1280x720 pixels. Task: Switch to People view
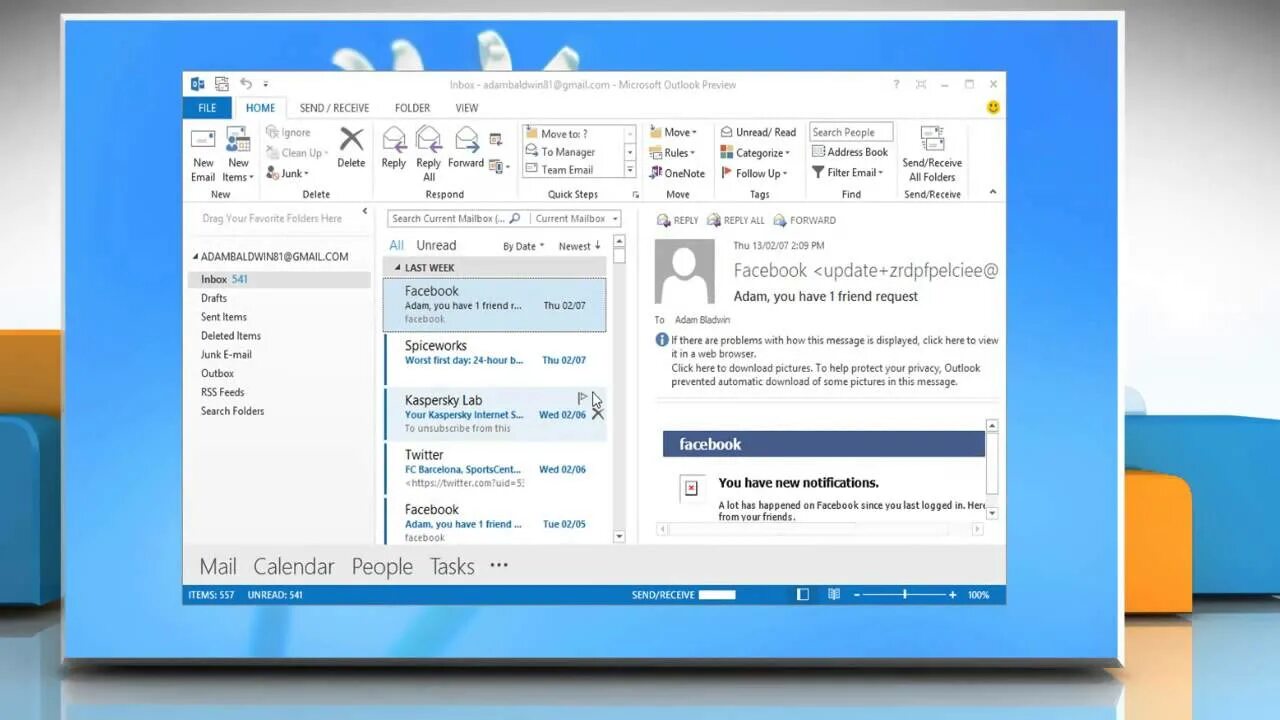[382, 567]
